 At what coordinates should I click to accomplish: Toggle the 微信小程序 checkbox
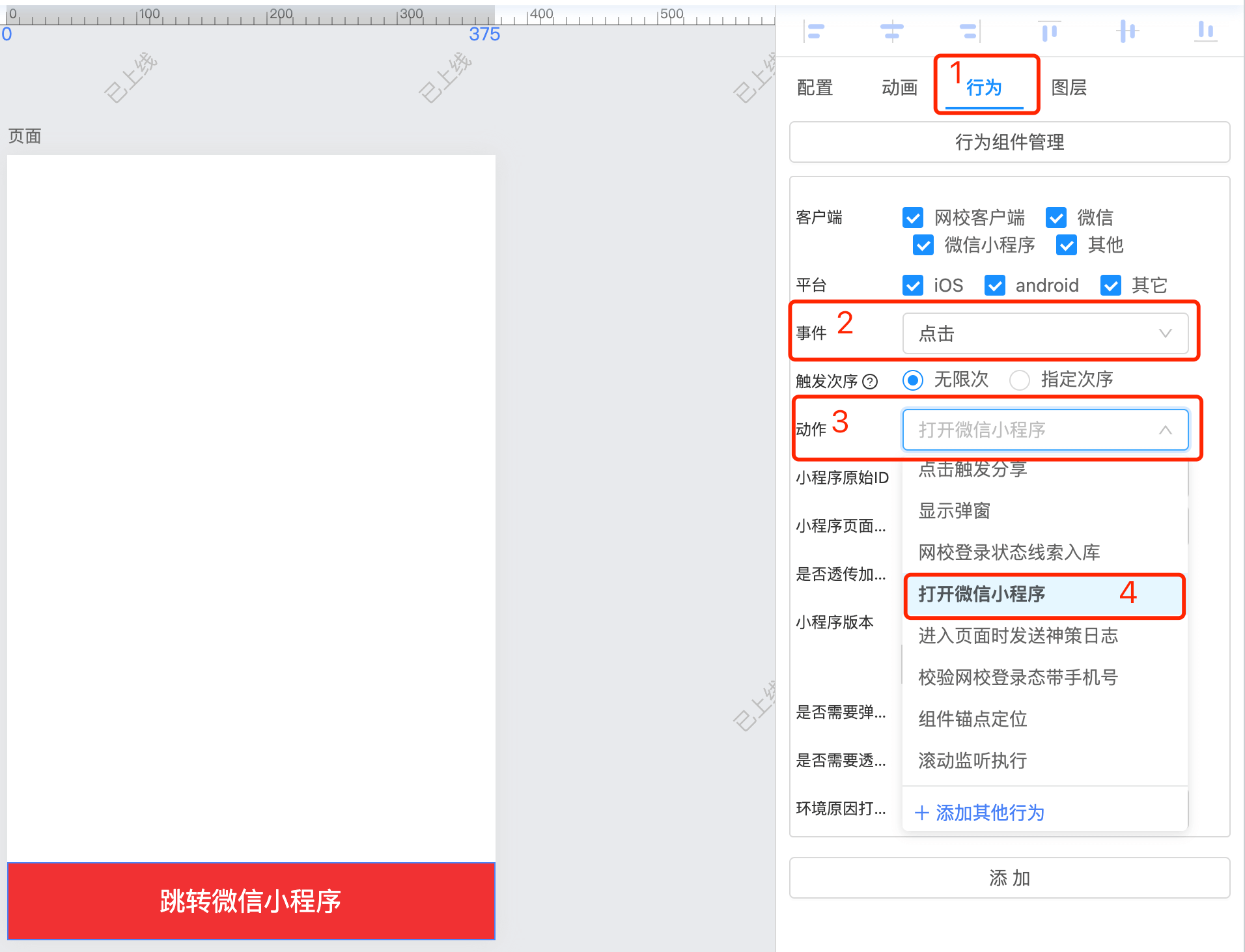point(923,245)
